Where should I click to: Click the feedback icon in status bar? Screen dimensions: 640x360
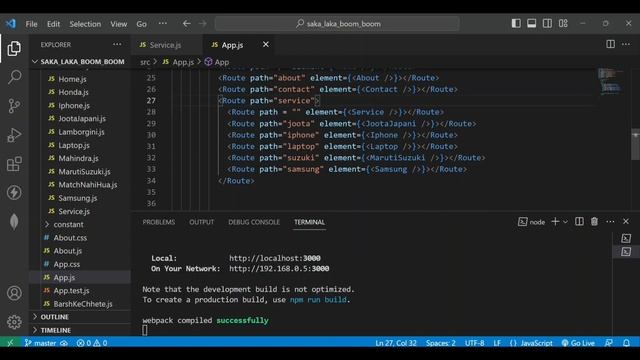[609, 343]
